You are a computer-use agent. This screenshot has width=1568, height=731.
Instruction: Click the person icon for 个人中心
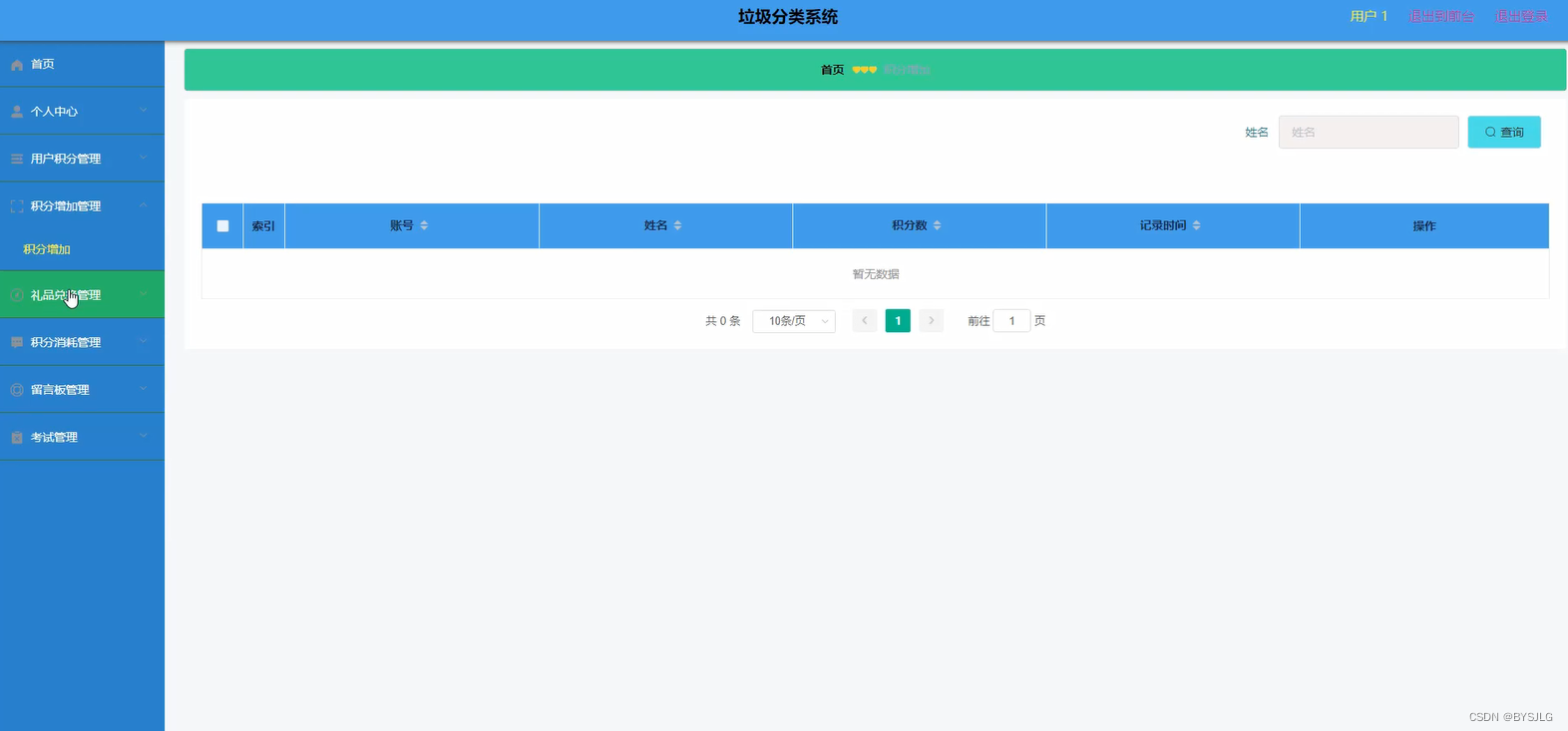17,112
